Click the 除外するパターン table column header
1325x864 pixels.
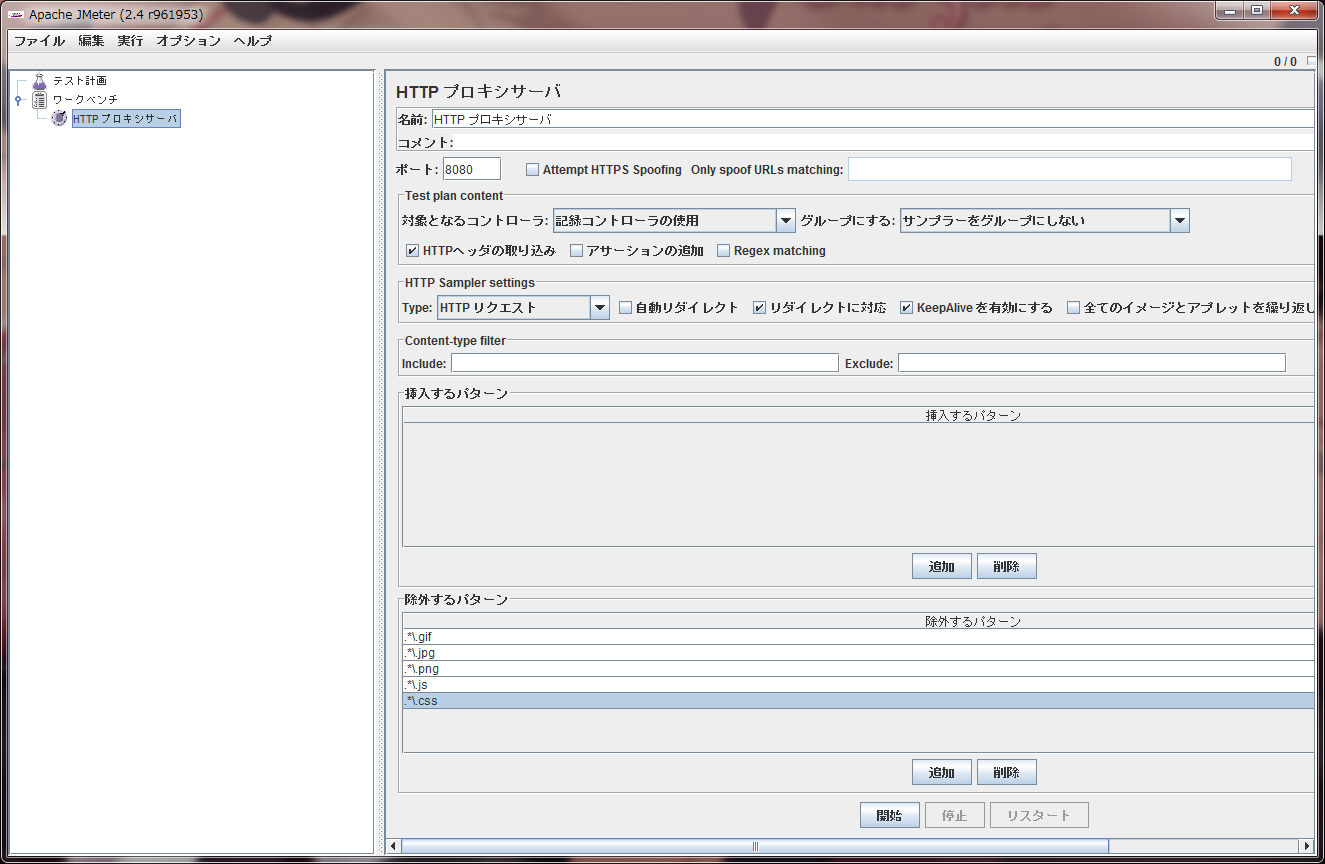point(858,621)
